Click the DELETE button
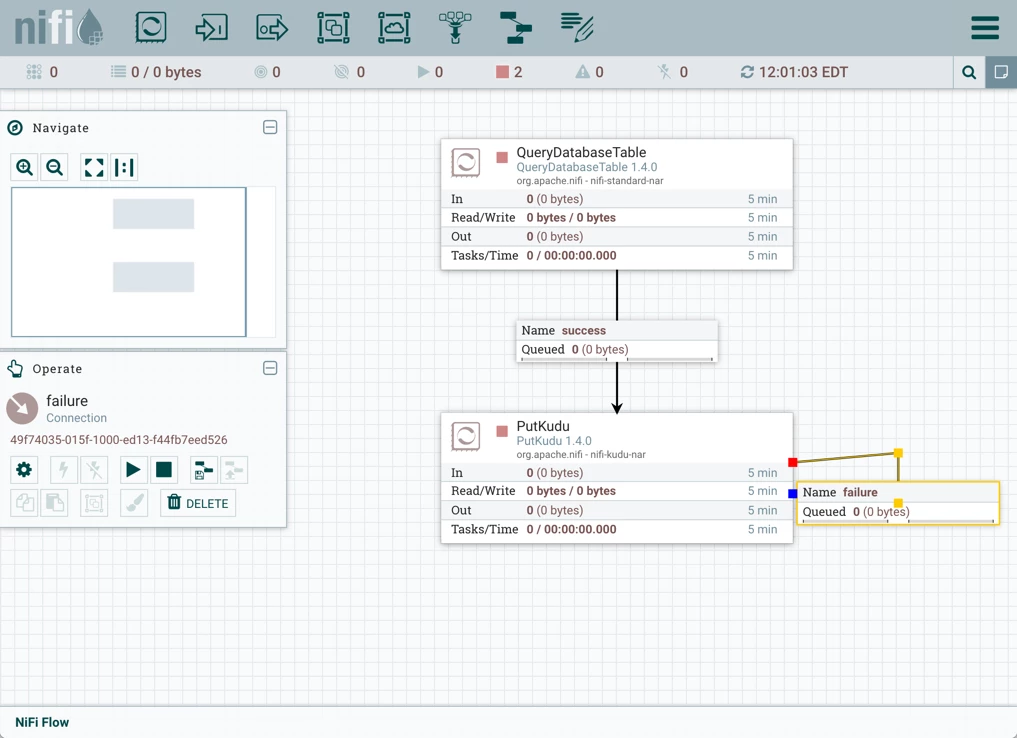 (x=198, y=503)
